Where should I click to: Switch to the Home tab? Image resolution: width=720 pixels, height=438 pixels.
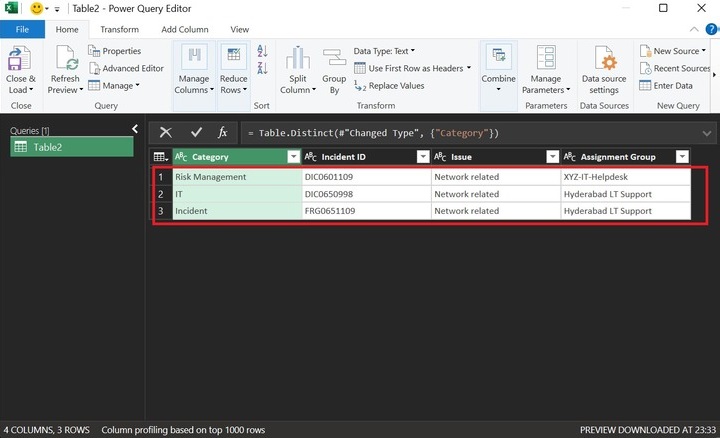[67, 29]
